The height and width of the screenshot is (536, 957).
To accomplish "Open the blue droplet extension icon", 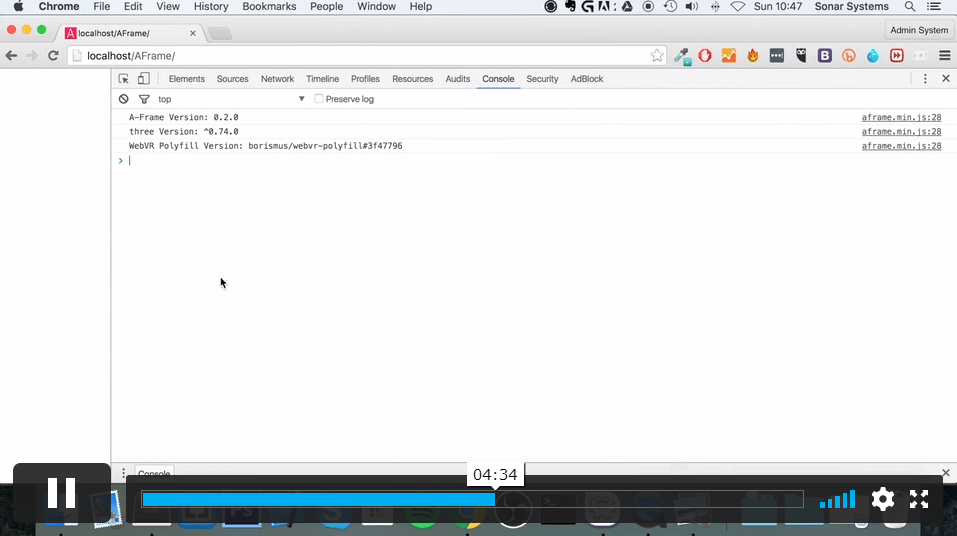I will coord(873,56).
